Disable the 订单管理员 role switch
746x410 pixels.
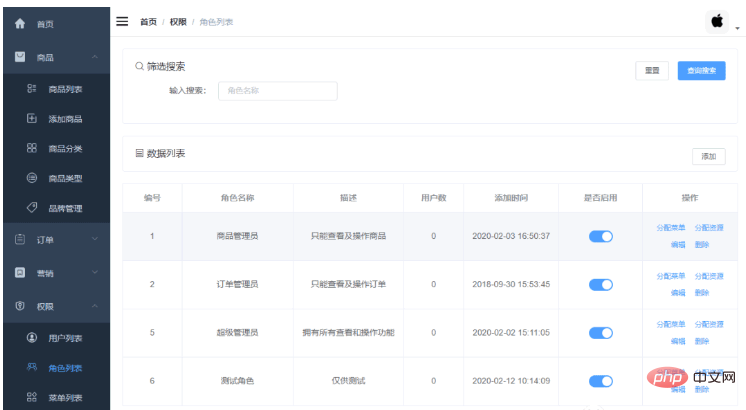click(601, 284)
